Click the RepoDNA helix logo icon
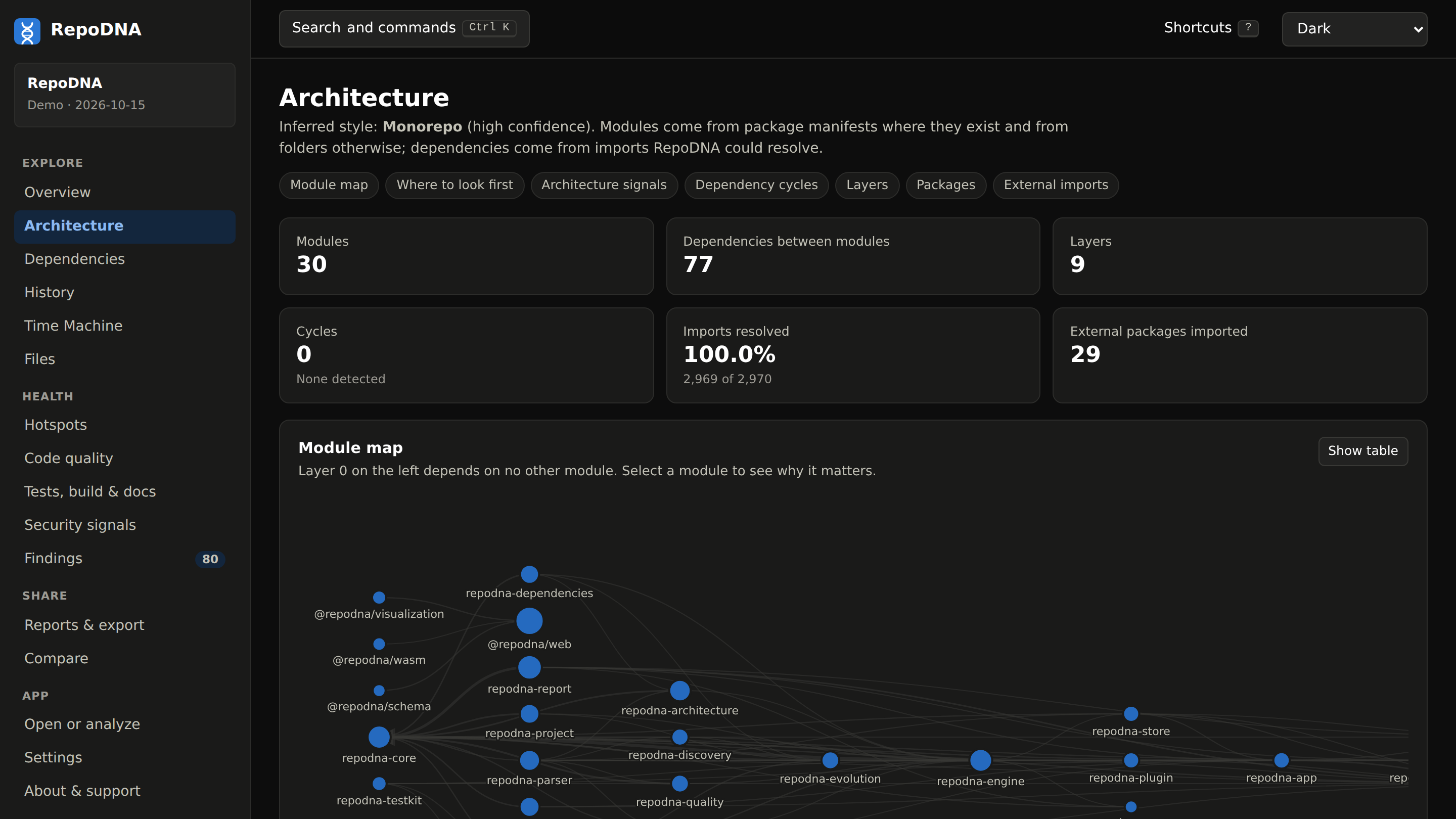 [x=27, y=30]
